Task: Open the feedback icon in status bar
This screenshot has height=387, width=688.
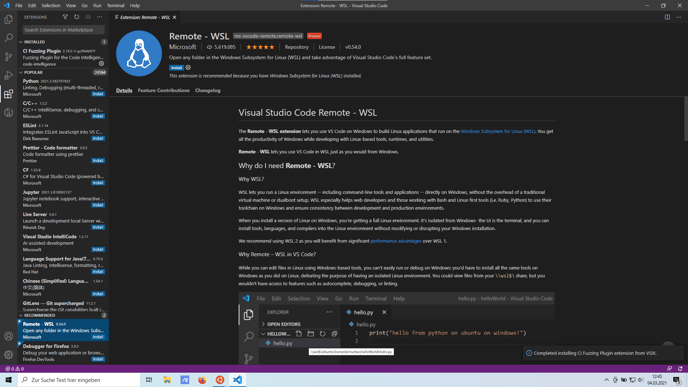Action: tap(669, 369)
